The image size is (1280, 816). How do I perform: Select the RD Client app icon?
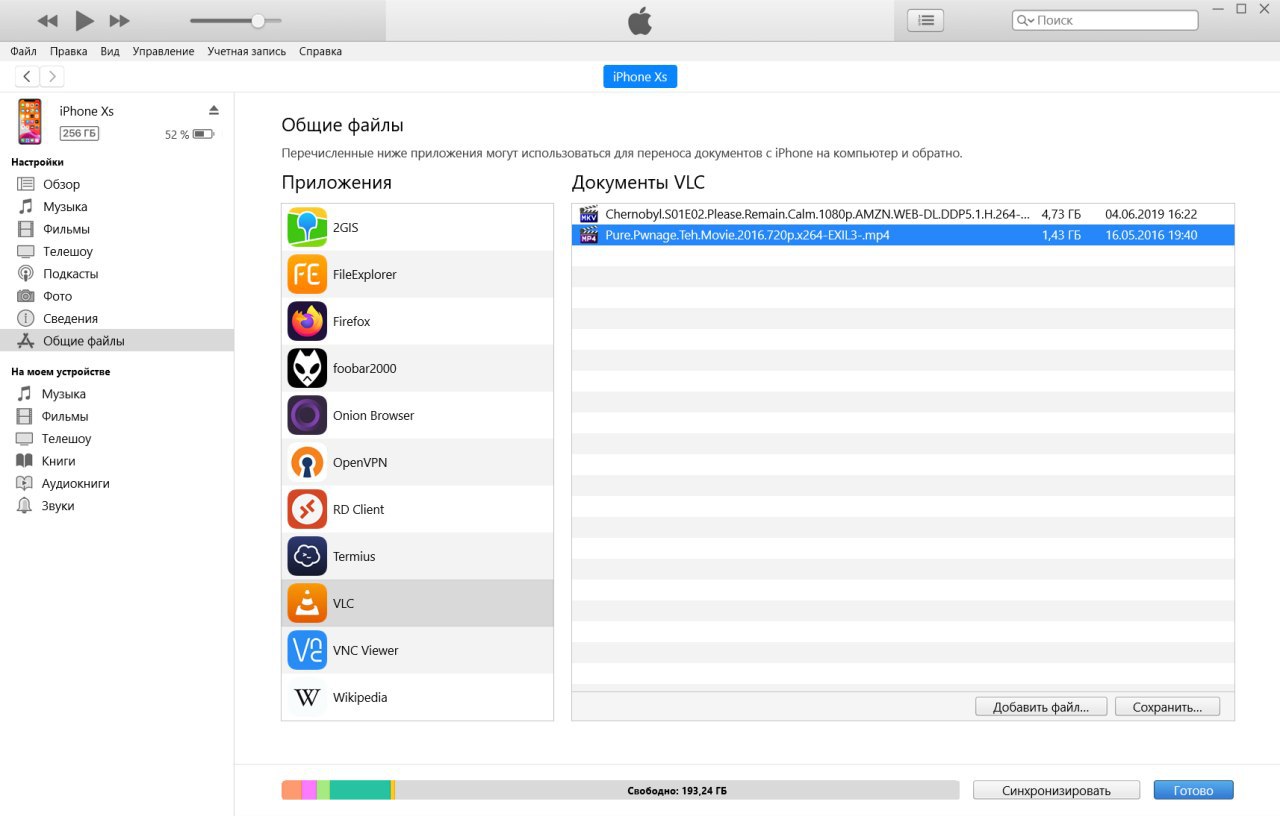[307, 509]
